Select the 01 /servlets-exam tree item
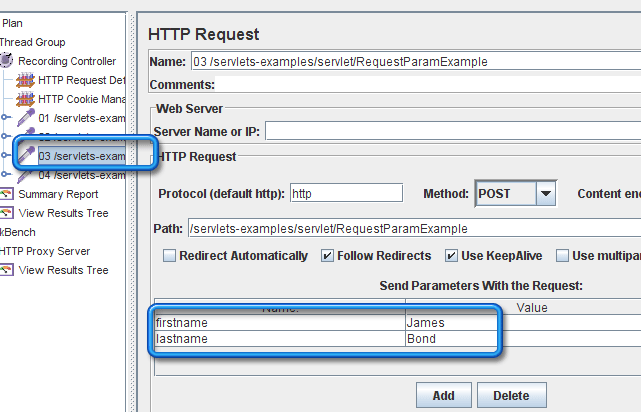641x412 pixels. [81, 118]
